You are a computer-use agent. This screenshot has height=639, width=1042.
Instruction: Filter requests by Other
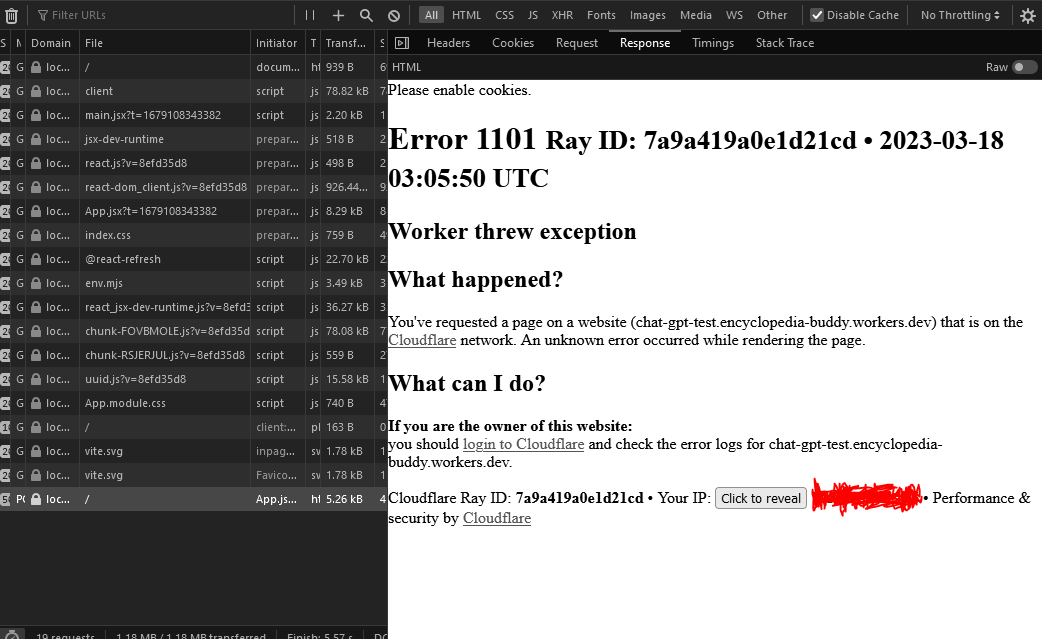(772, 15)
